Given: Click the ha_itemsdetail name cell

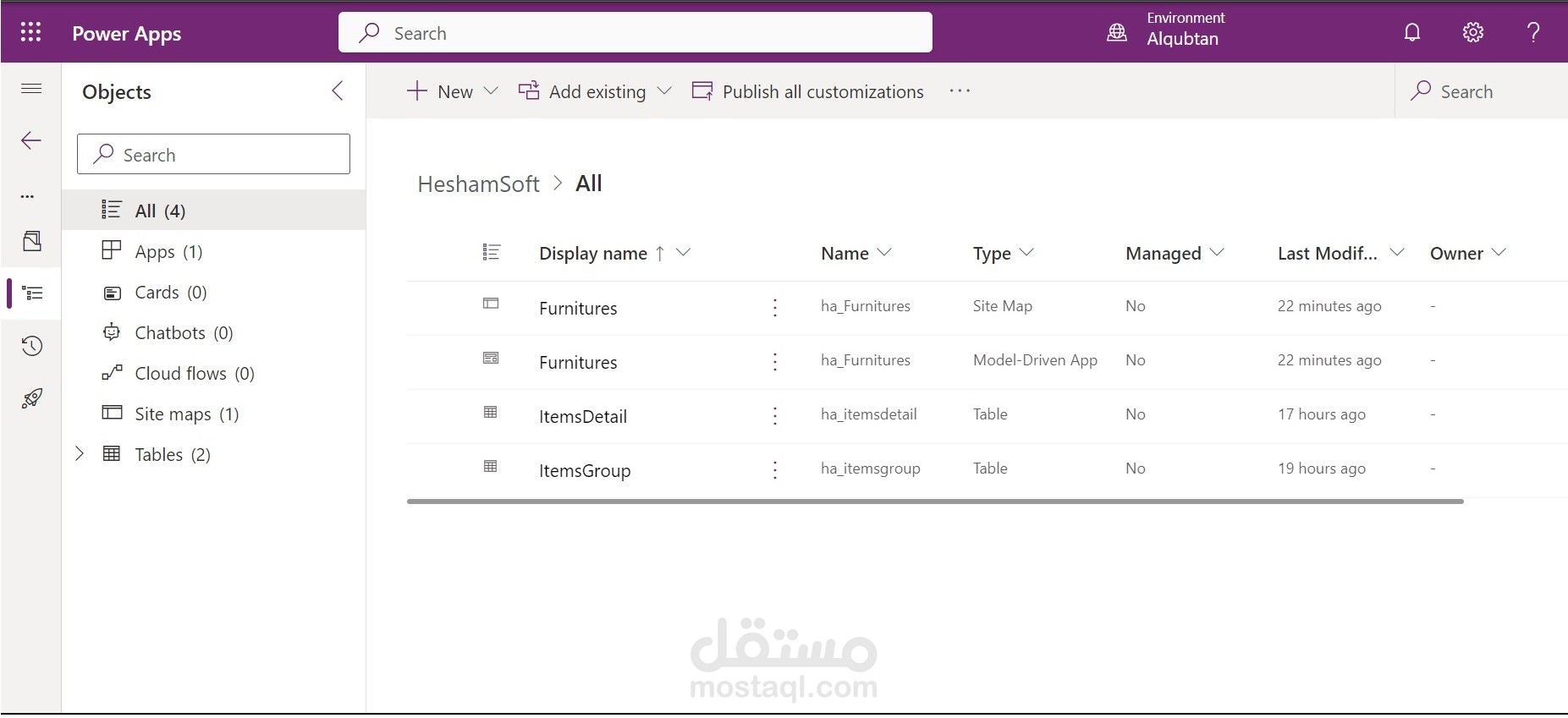Looking at the screenshot, I should point(869,414).
